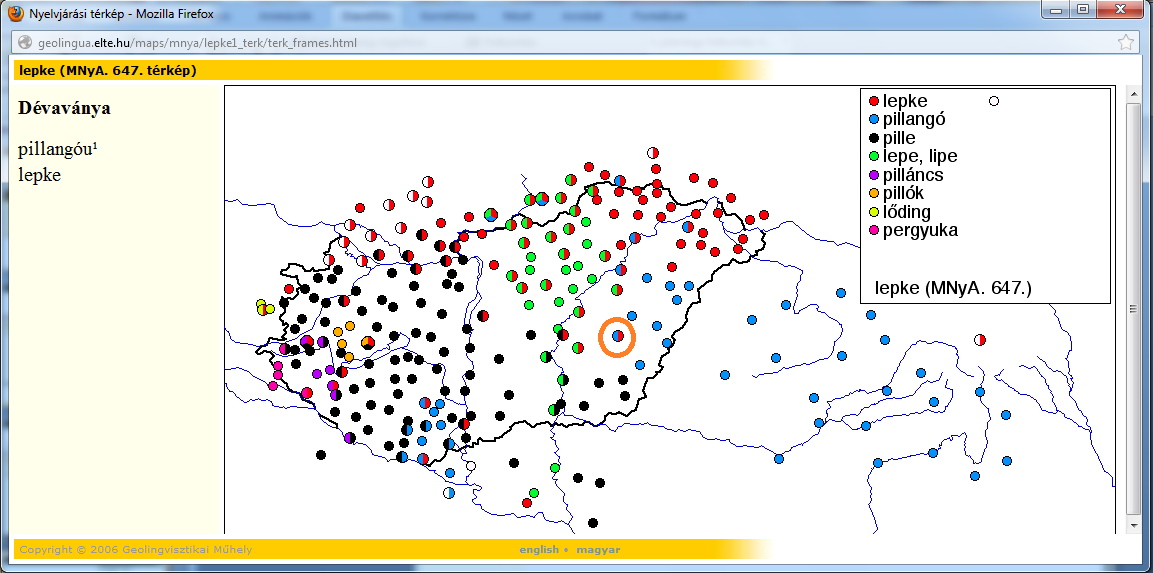Pick the black pille legend dot
Screen dimensions: 1153x573
[x=873, y=138]
